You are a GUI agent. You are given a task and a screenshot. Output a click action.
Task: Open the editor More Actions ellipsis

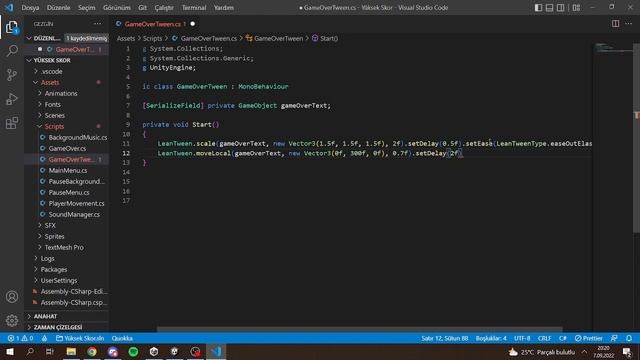click(x=628, y=24)
